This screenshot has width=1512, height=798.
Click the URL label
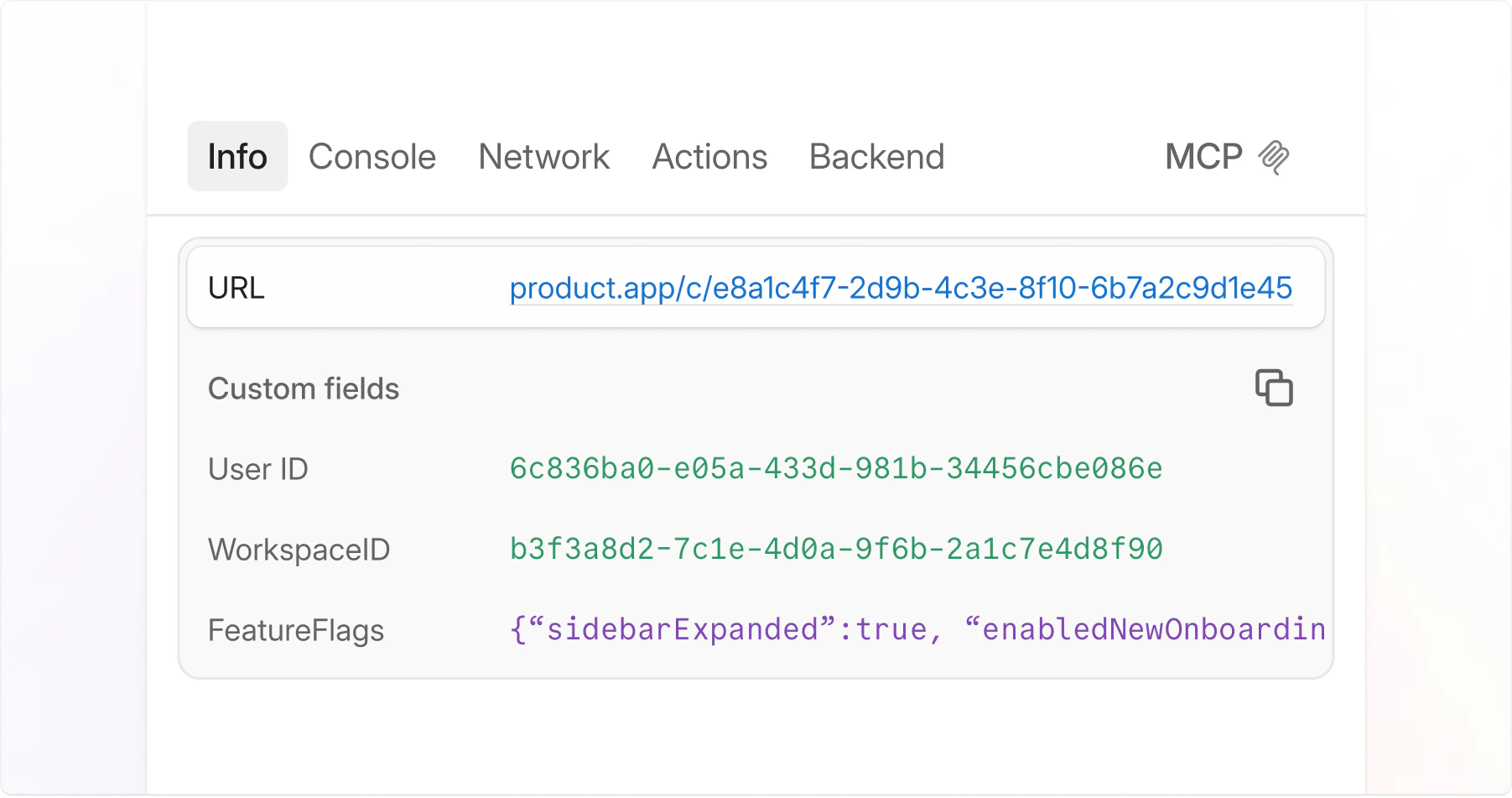236,288
